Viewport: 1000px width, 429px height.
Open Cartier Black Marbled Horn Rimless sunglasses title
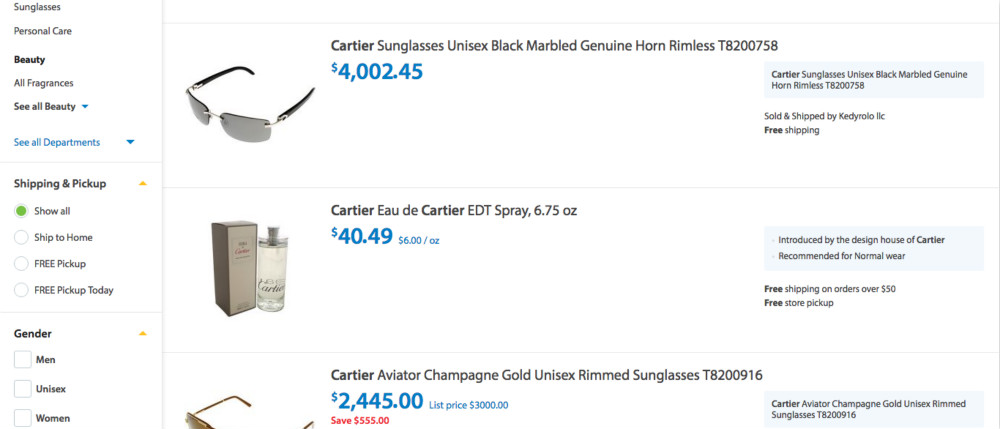pos(554,46)
